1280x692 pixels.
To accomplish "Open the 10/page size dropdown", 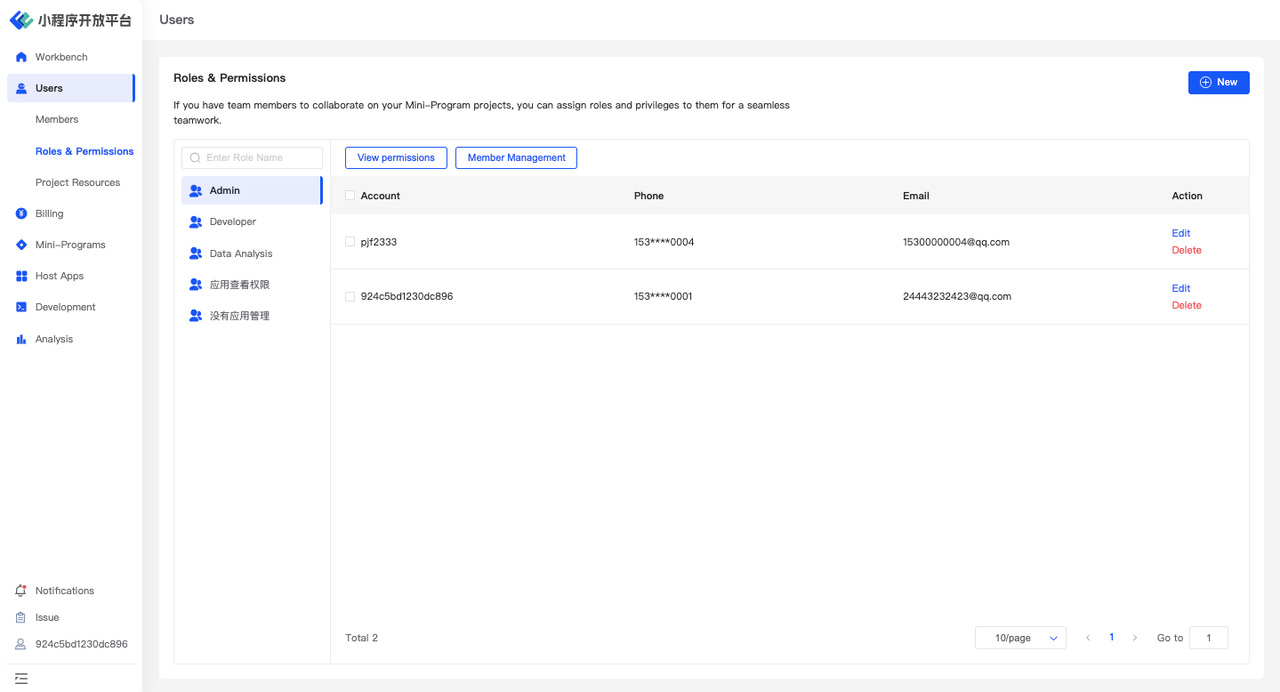I will pyautogui.click(x=1020, y=638).
